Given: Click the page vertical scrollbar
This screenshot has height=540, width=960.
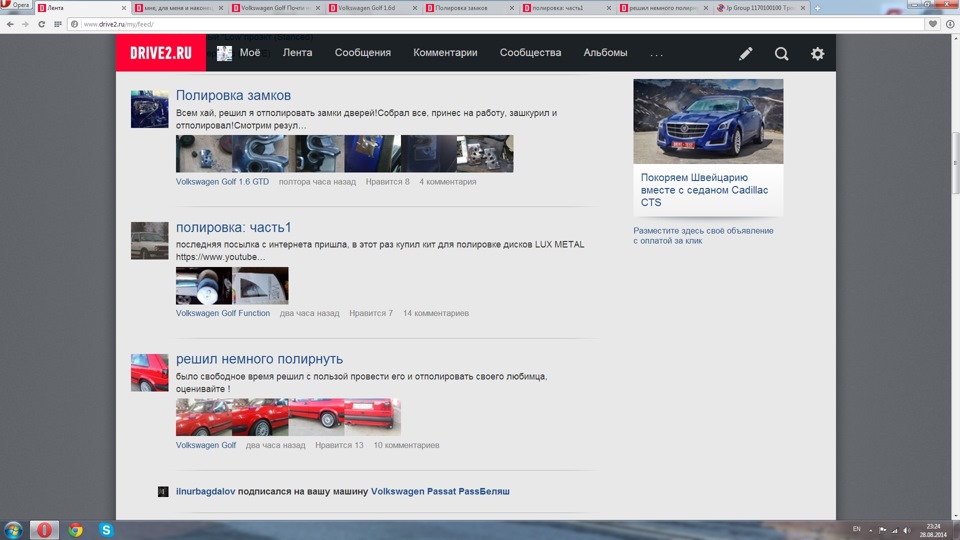Looking at the screenshot, I should tap(954, 163).
